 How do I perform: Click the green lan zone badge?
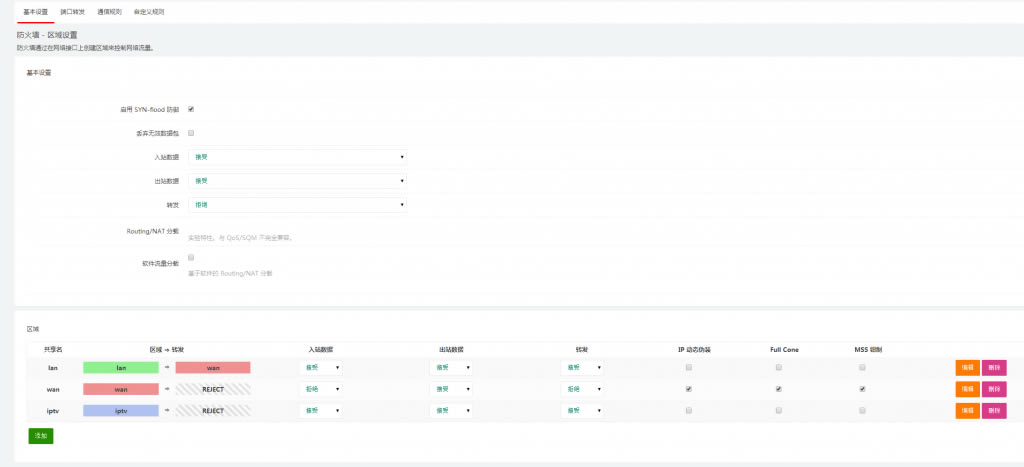[120, 368]
